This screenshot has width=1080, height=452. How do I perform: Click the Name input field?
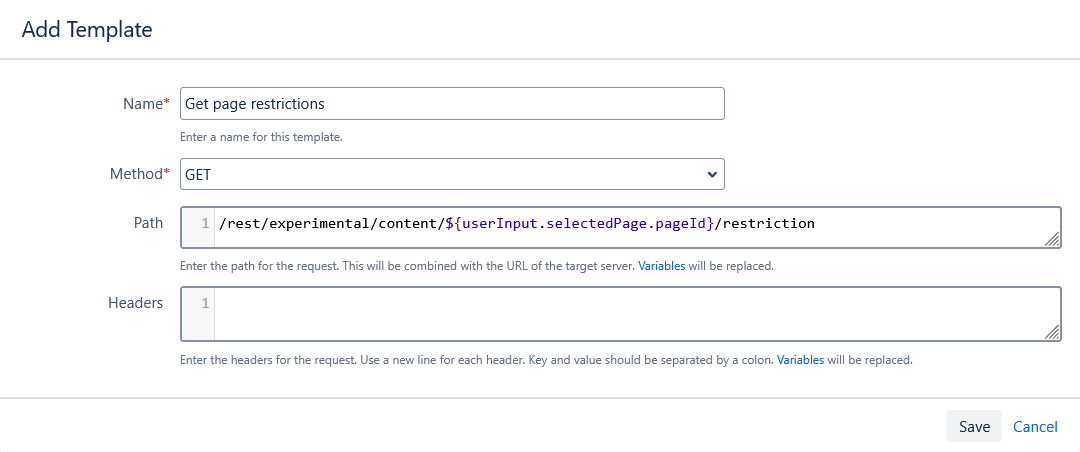[x=452, y=104]
